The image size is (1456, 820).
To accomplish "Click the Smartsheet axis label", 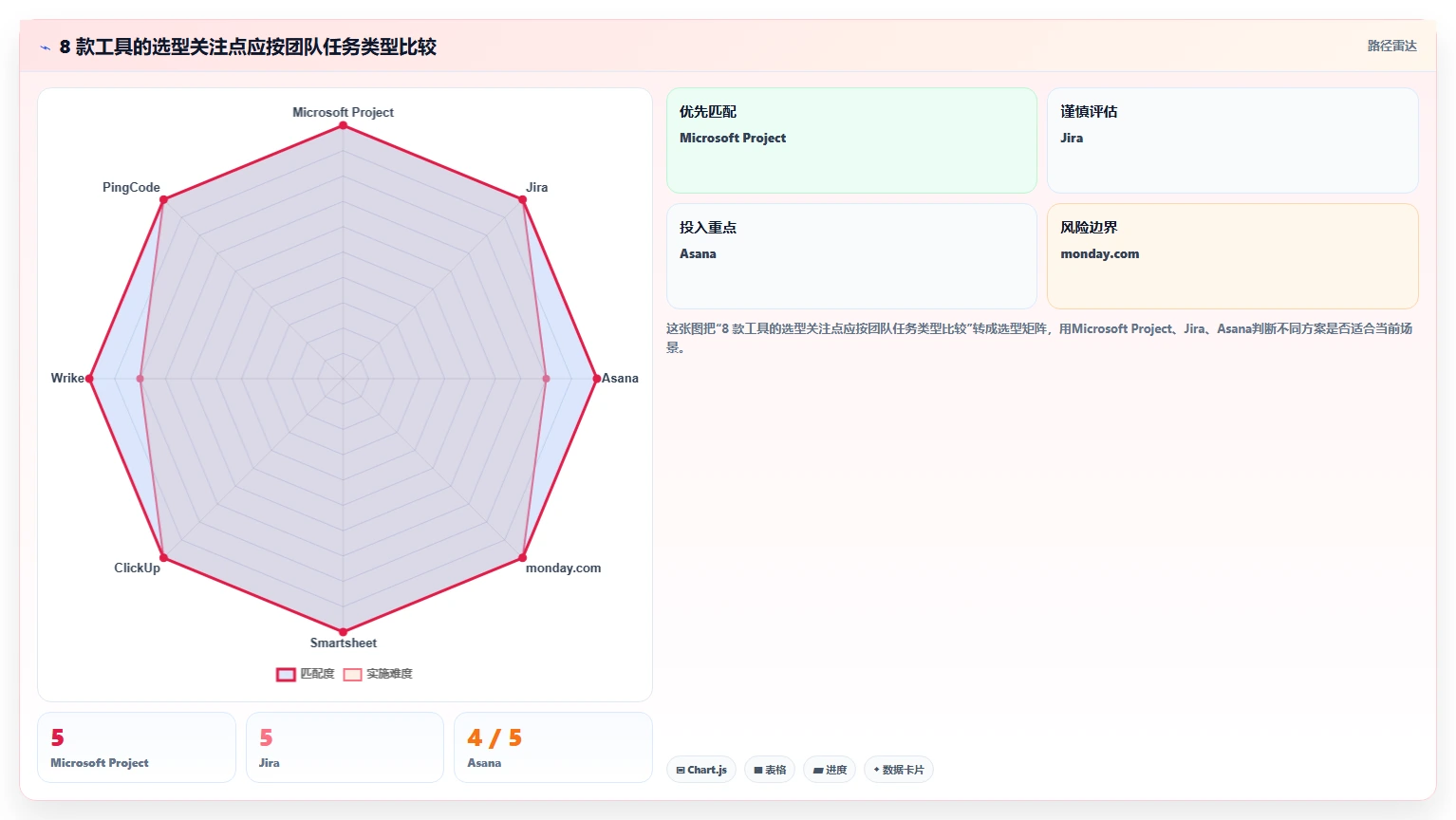I will [x=343, y=643].
